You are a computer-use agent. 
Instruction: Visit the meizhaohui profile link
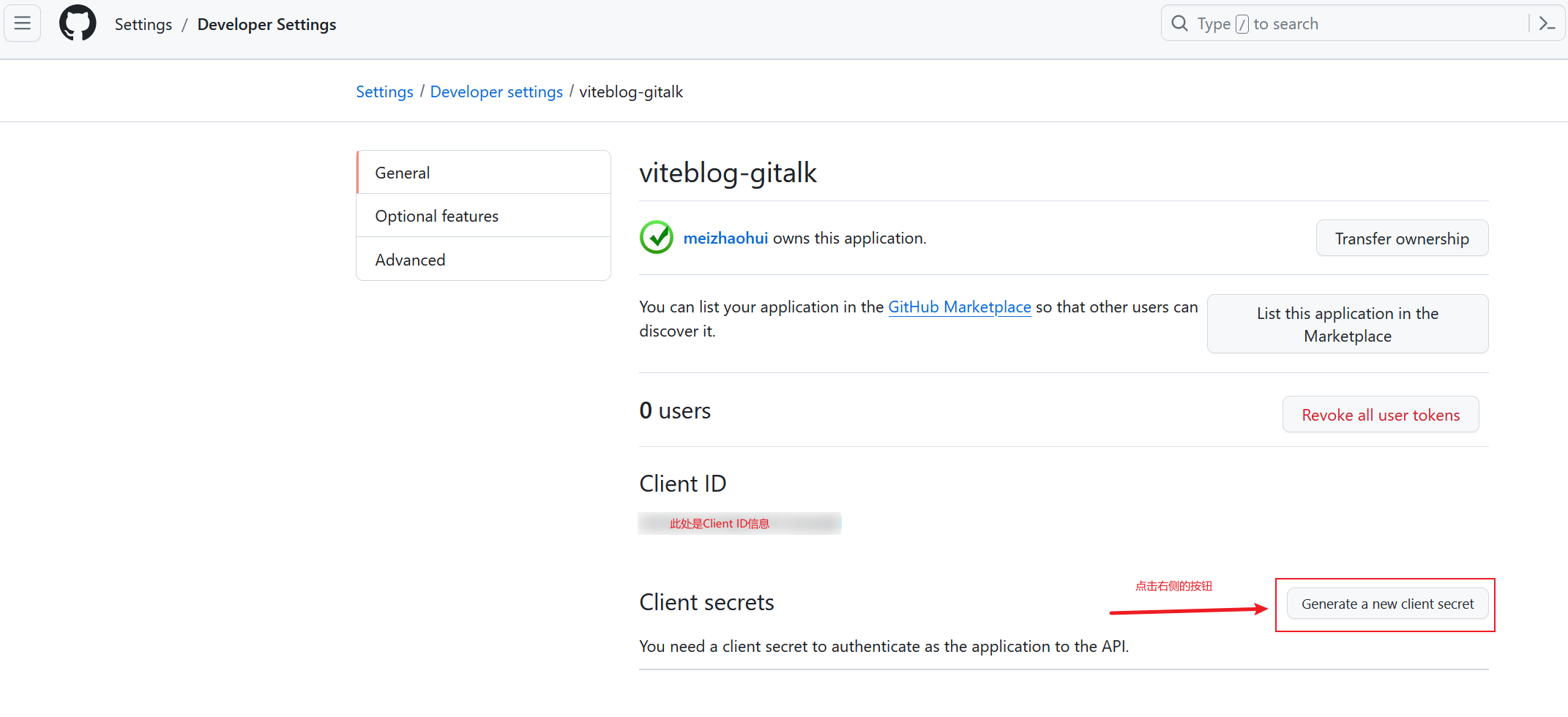[x=725, y=238]
